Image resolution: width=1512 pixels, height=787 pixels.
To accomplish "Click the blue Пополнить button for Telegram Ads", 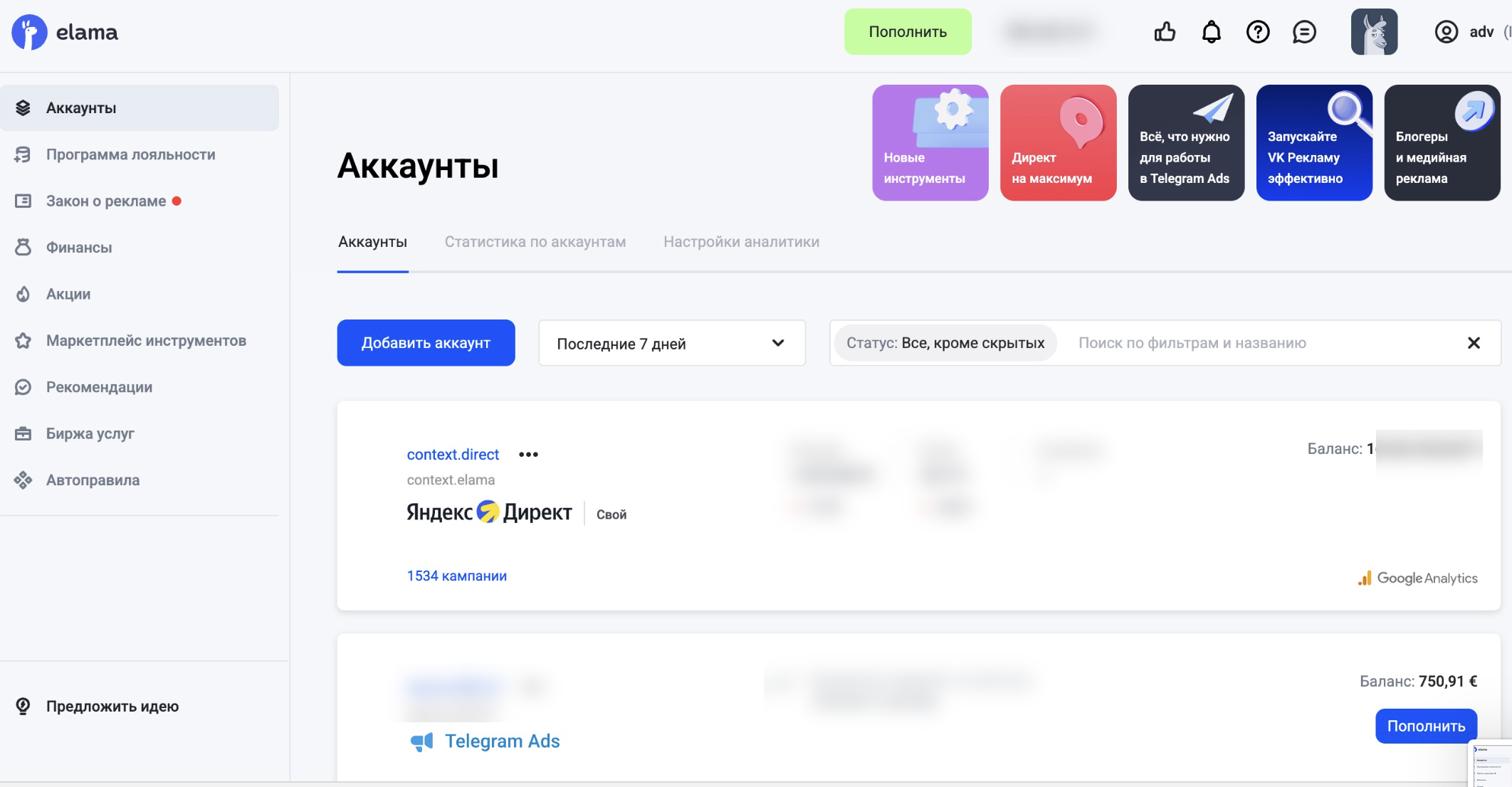I will pyautogui.click(x=1426, y=726).
